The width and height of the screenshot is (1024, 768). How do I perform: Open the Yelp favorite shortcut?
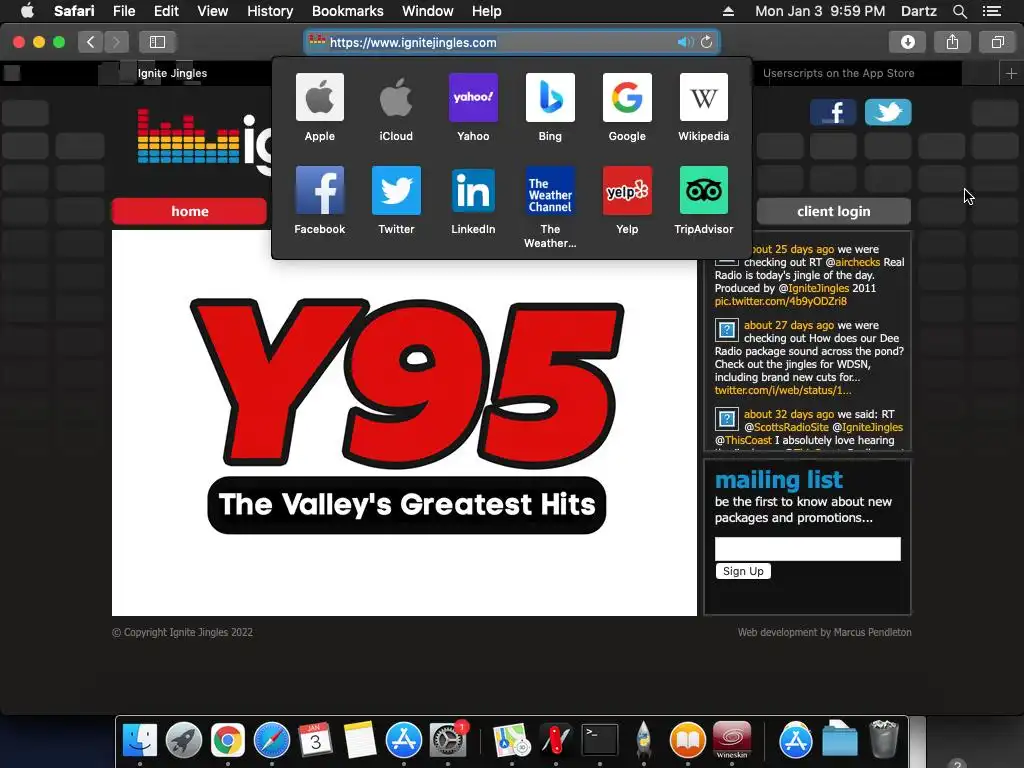[627, 200]
